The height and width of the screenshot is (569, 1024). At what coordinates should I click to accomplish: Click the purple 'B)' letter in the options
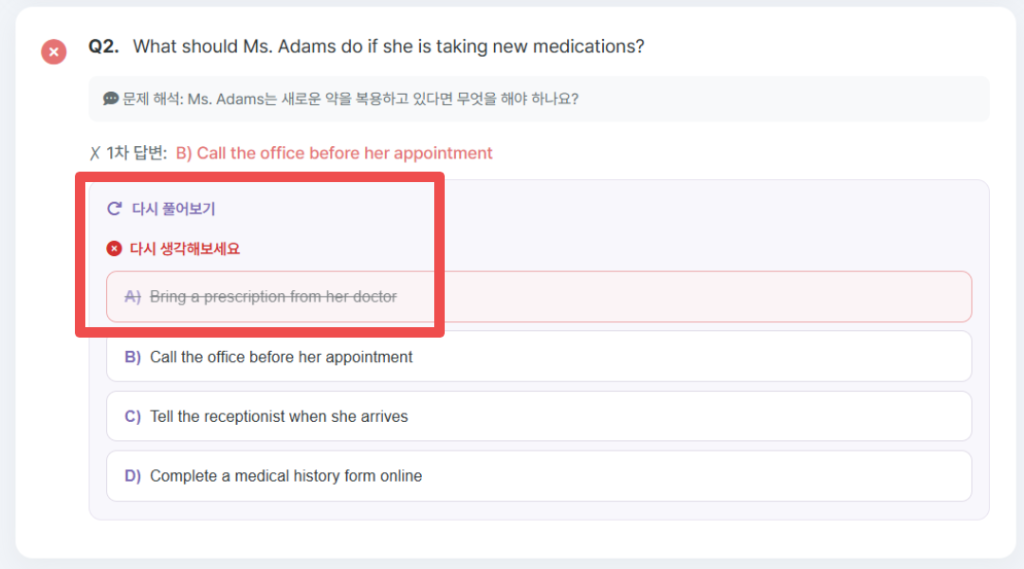(x=132, y=357)
